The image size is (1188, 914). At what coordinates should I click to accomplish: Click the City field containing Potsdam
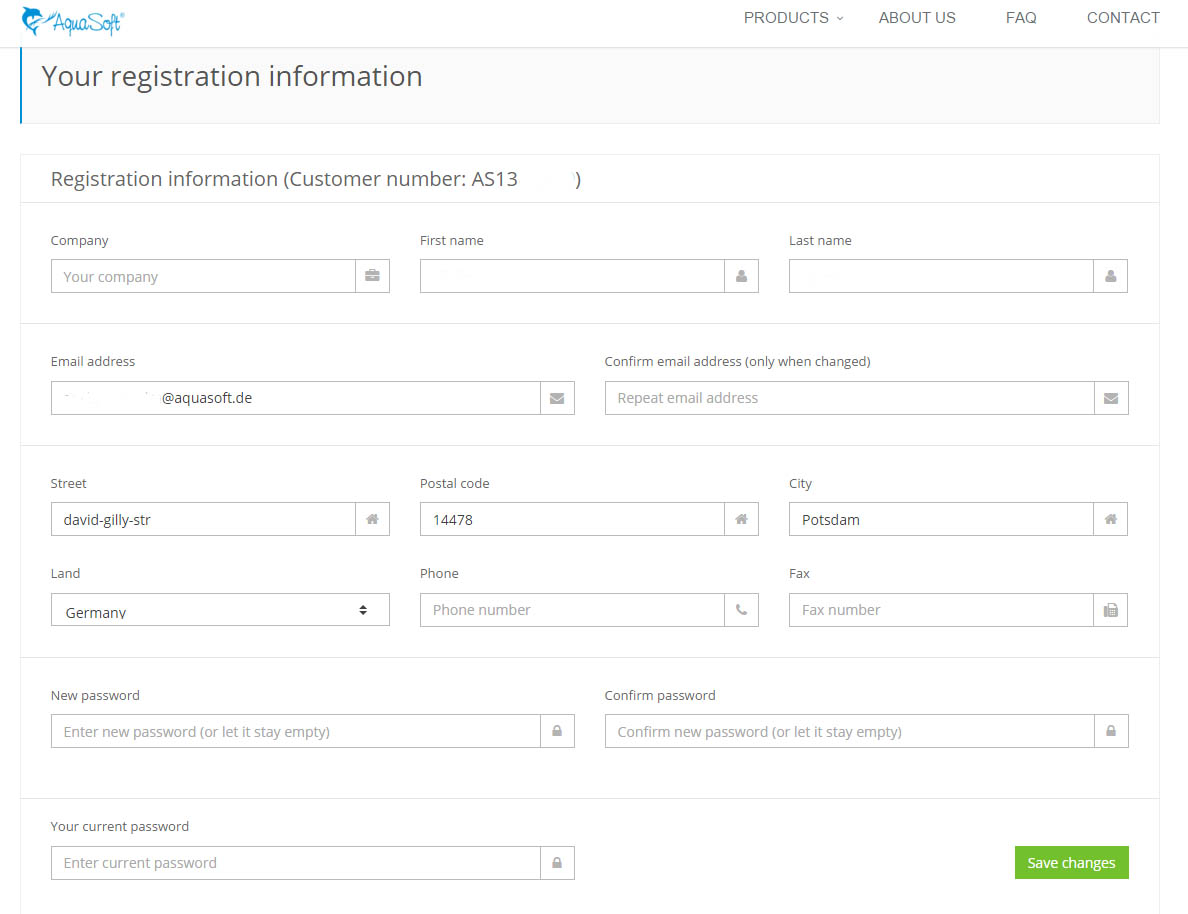click(x=941, y=519)
